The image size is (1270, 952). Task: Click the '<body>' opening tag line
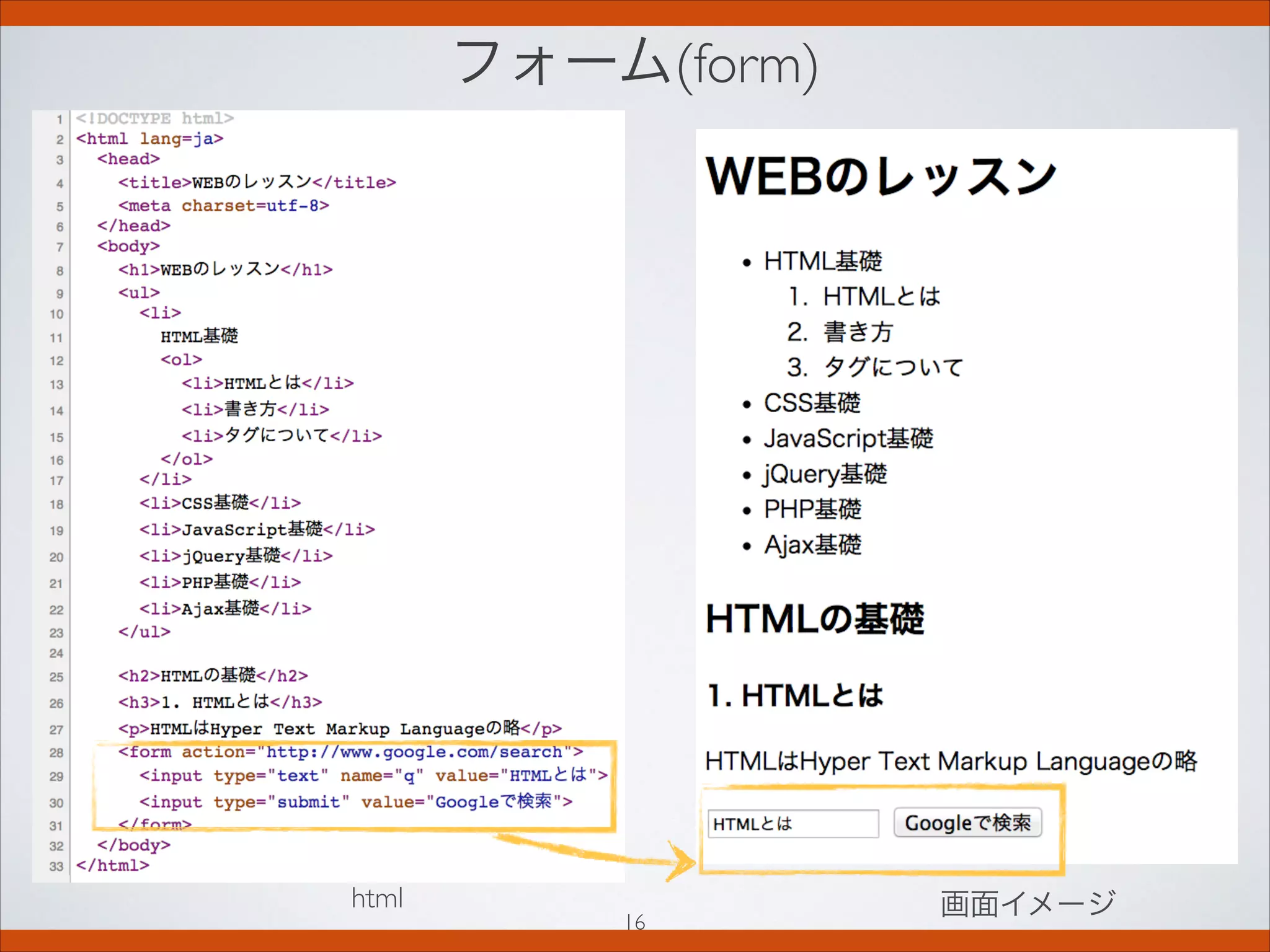128,246
